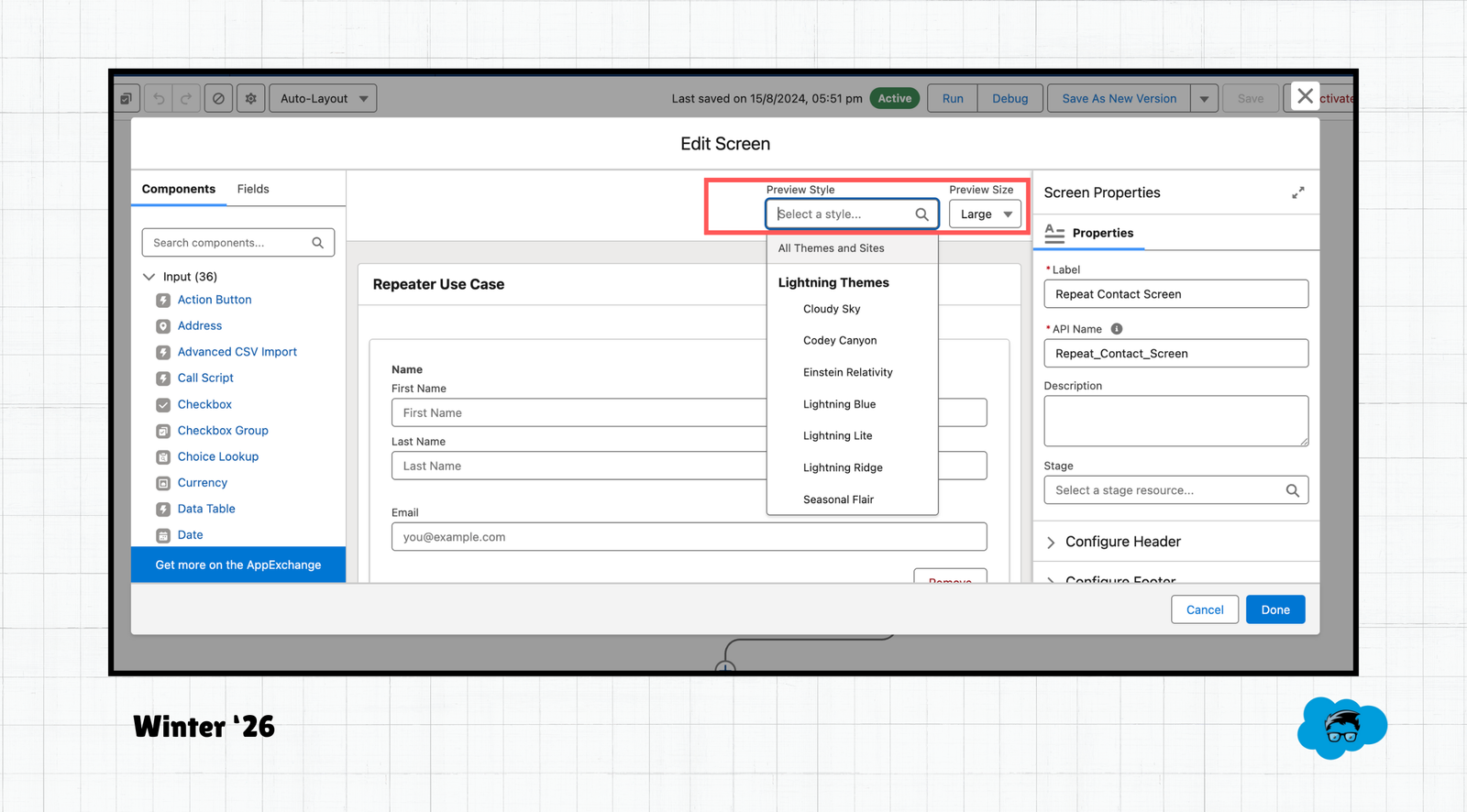The height and width of the screenshot is (812, 1467).
Task: Click the Currency component icon
Action: pos(163,483)
